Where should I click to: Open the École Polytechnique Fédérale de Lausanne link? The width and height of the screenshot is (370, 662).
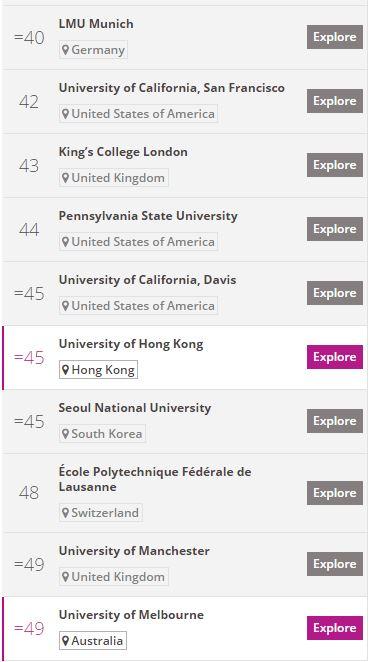pos(155,479)
